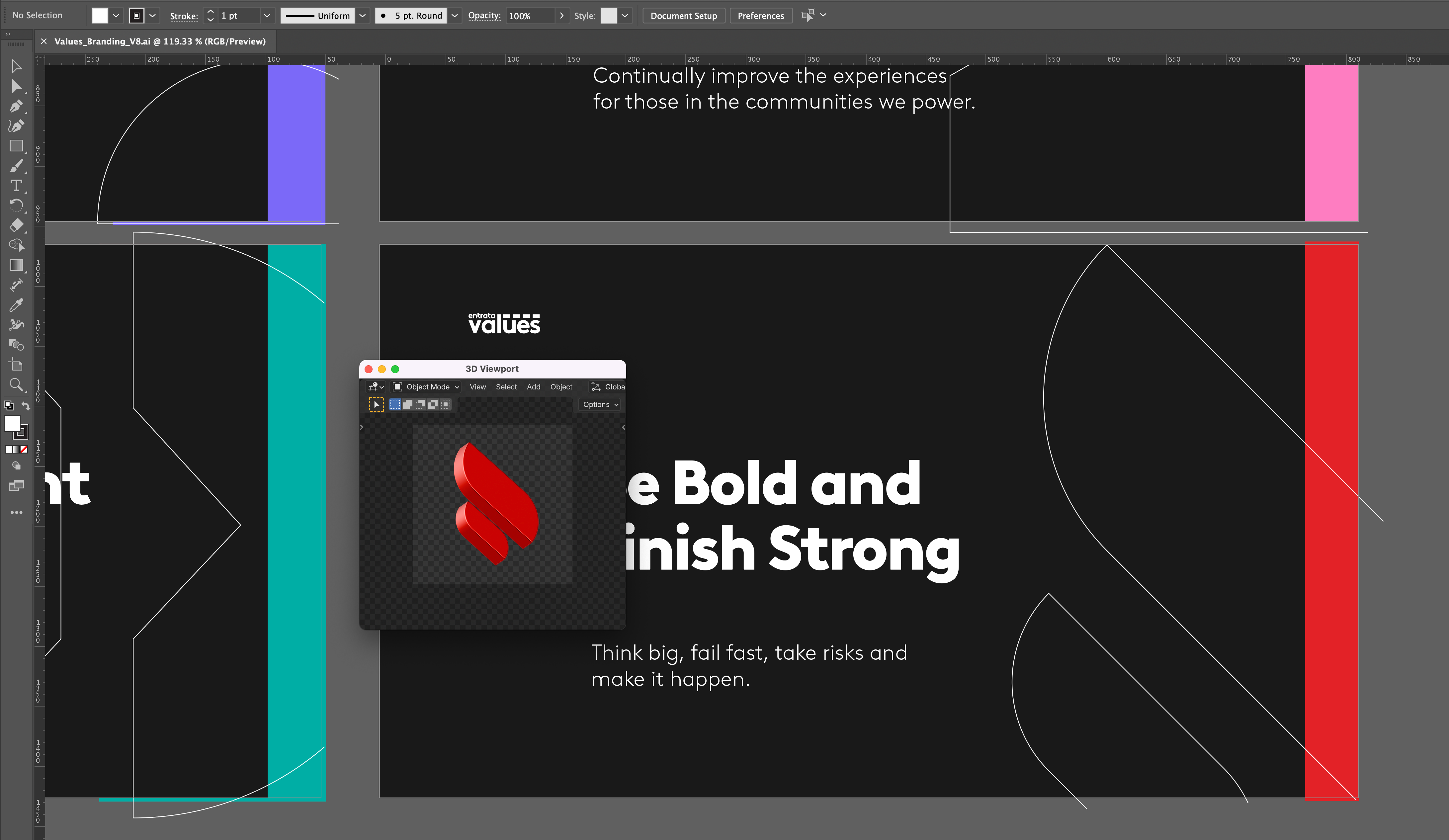
Task: Open the Select menu in 3D Viewport
Action: [506, 387]
